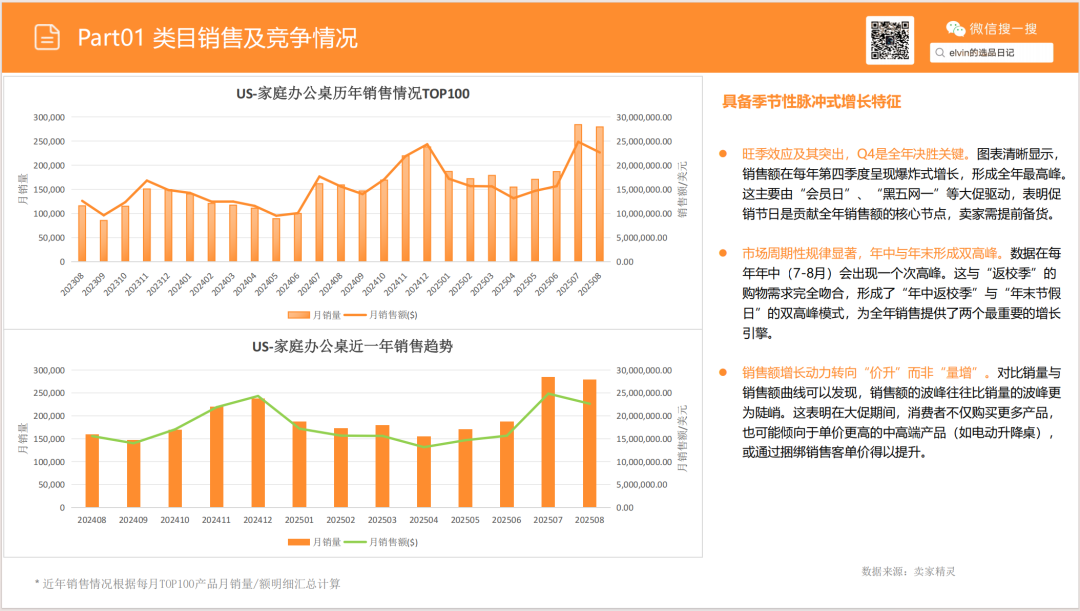This screenshot has width=1080, height=611.
Task: Click the WeChat logo beside 微信搜一搜
Action: pyautogui.click(x=956, y=29)
